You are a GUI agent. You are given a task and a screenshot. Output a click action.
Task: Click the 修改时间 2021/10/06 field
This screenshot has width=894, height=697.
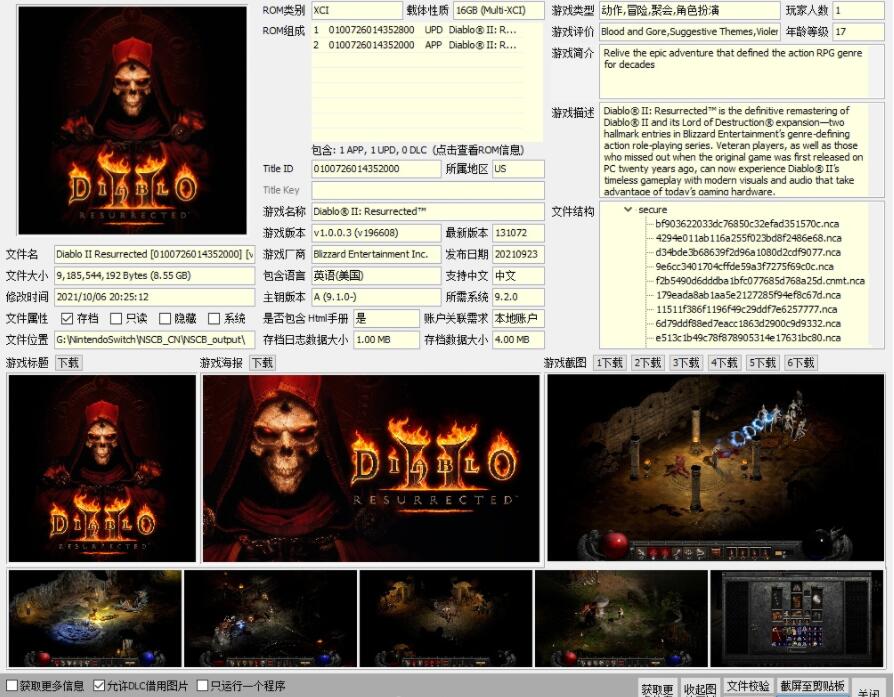pos(155,297)
